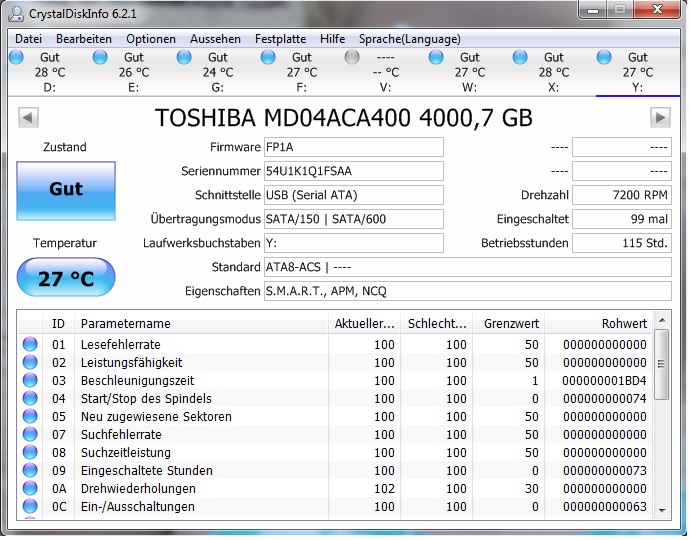Screen dimensions: 691x540
Task: Select drive Y: status orb
Action: click(x=604, y=57)
